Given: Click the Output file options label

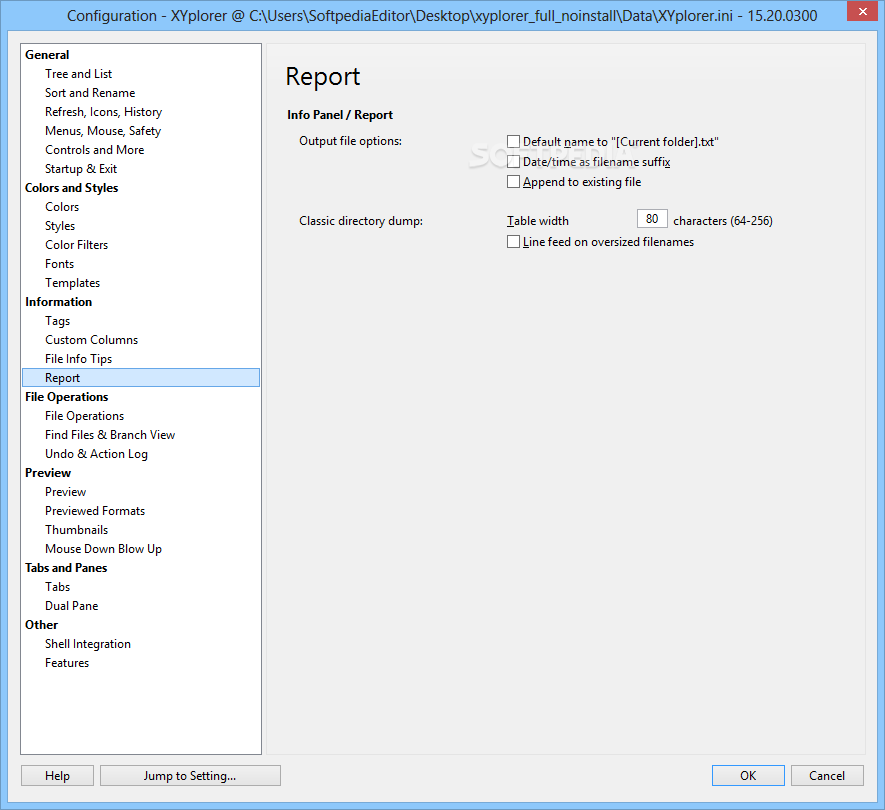Looking at the screenshot, I should (x=351, y=141).
